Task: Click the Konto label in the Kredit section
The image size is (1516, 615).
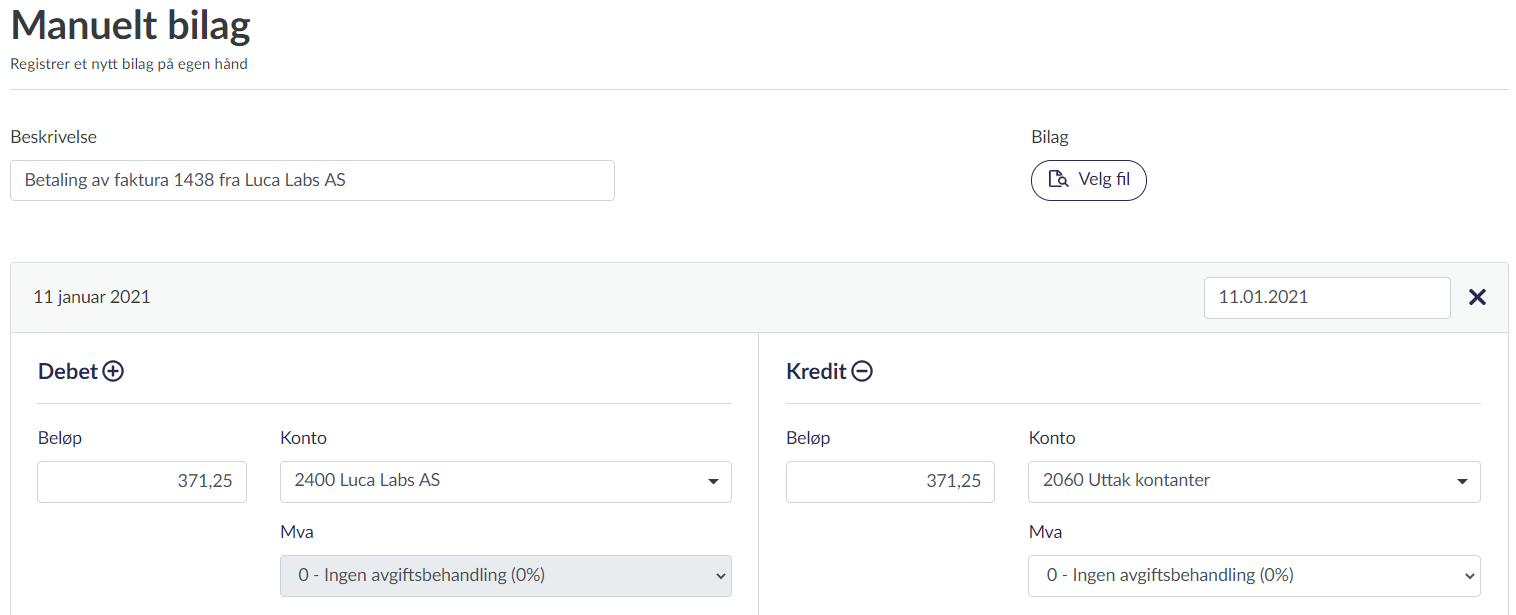Action: (1051, 438)
